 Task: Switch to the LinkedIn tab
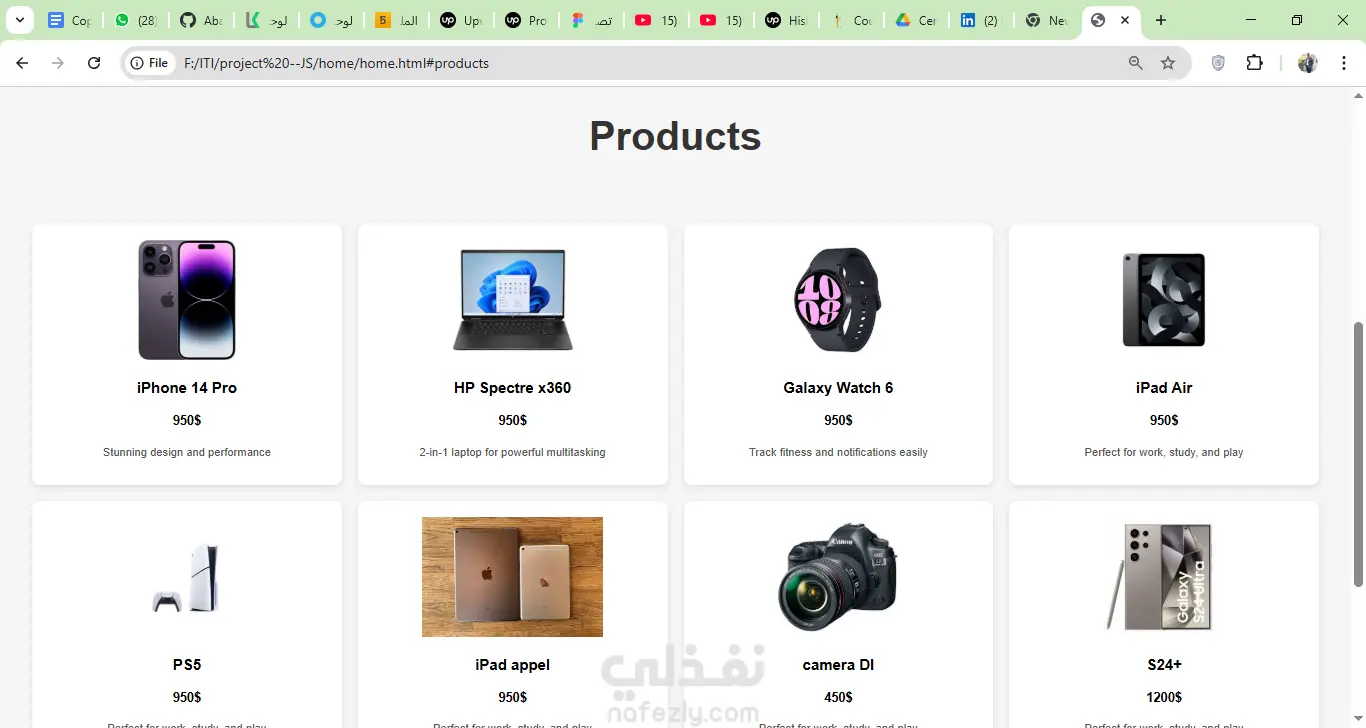980,20
